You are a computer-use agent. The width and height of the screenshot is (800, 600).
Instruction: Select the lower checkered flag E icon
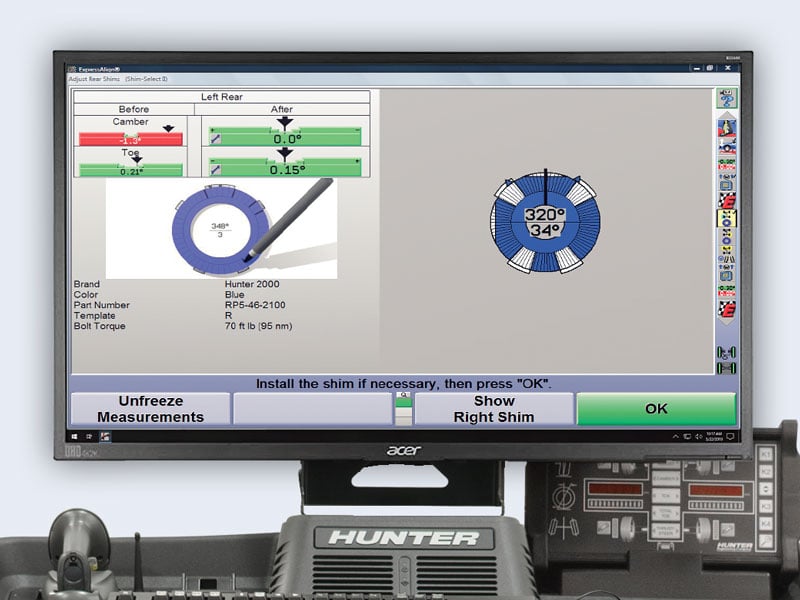click(x=727, y=309)
